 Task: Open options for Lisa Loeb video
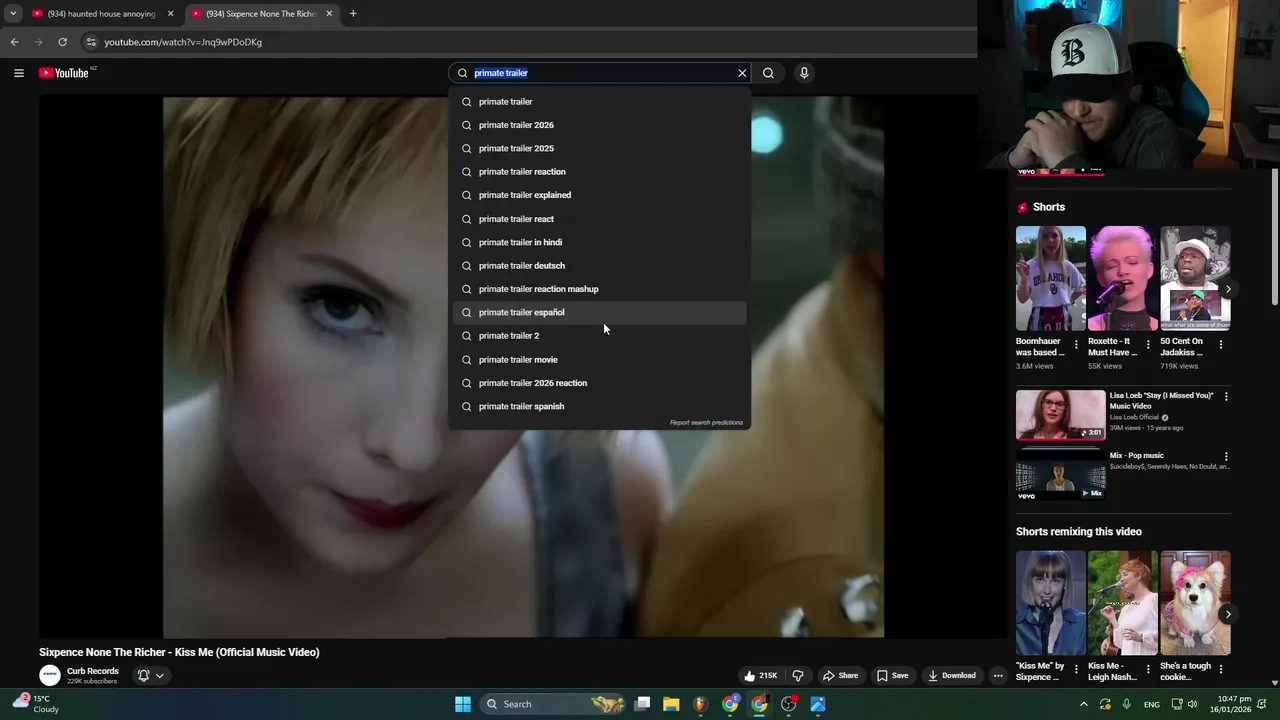pyautogui.click(x=1226, y=397)
